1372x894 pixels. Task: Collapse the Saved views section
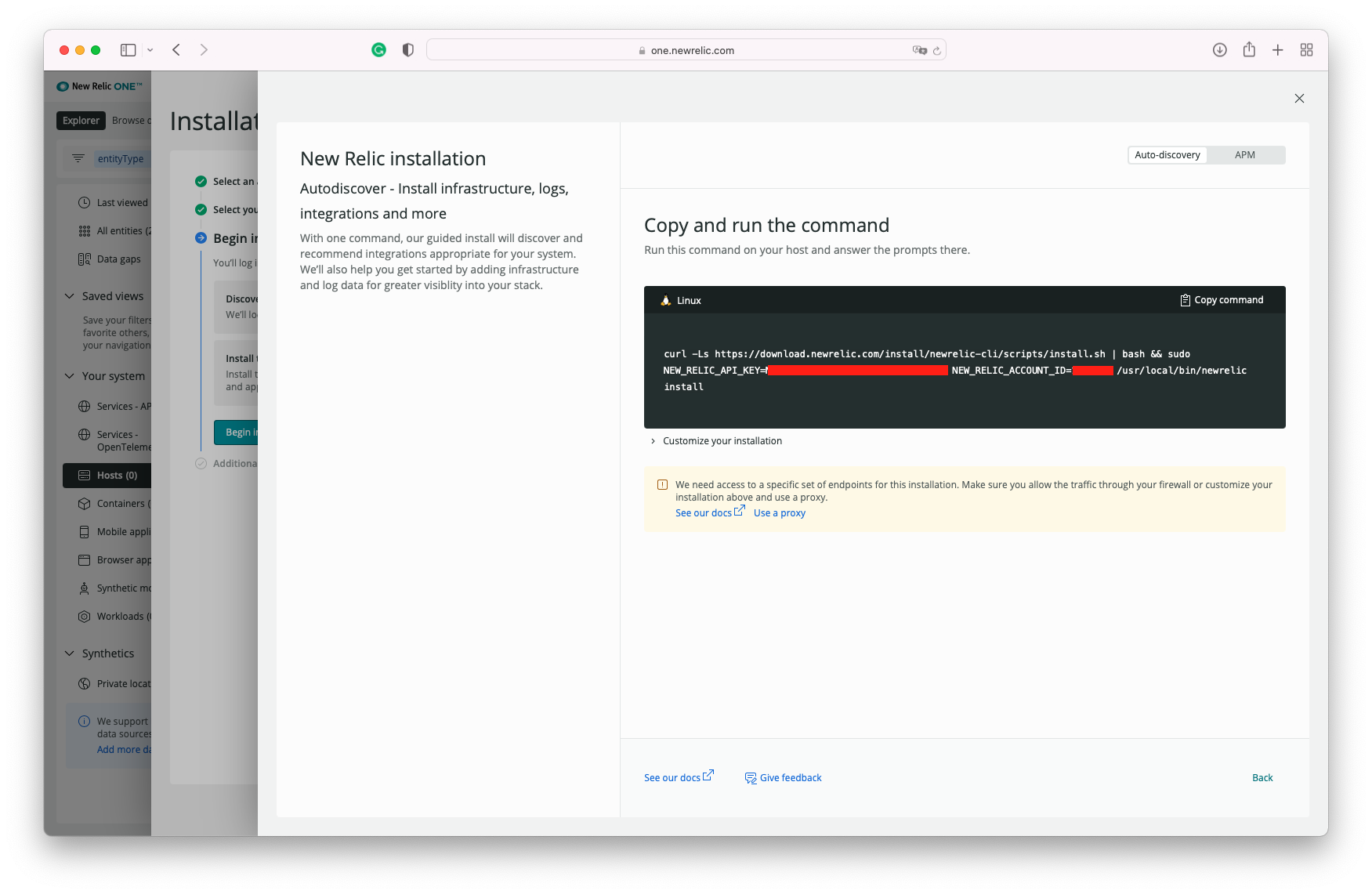[69, 296]
